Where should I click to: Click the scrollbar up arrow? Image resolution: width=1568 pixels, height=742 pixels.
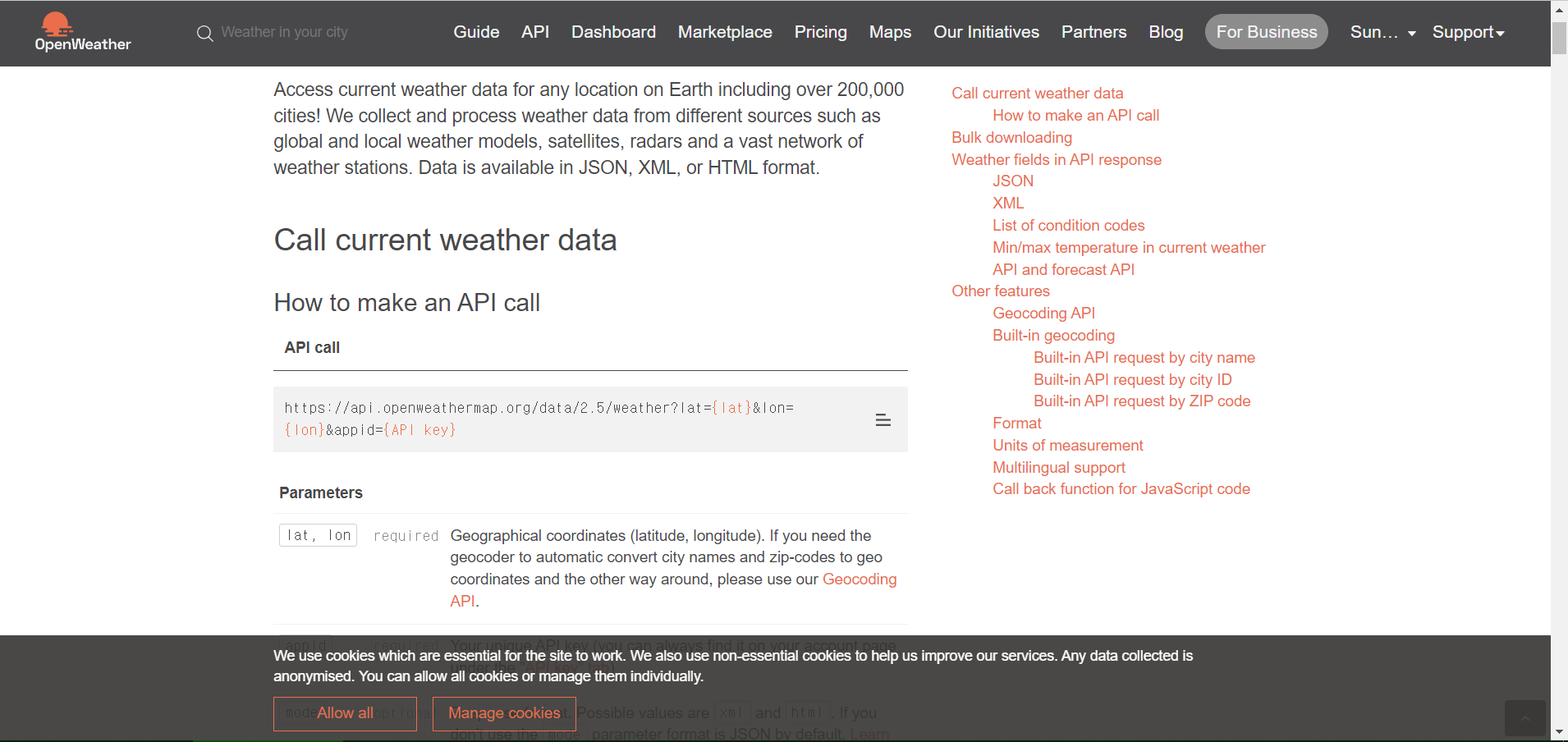(x=1559, y=10)
